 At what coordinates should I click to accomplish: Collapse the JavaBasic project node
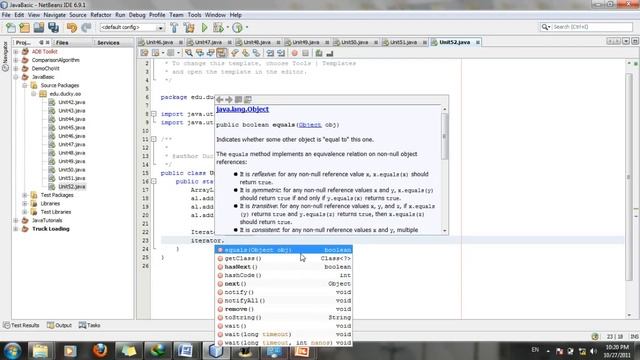pyautogui.click(x=16, y=77)
